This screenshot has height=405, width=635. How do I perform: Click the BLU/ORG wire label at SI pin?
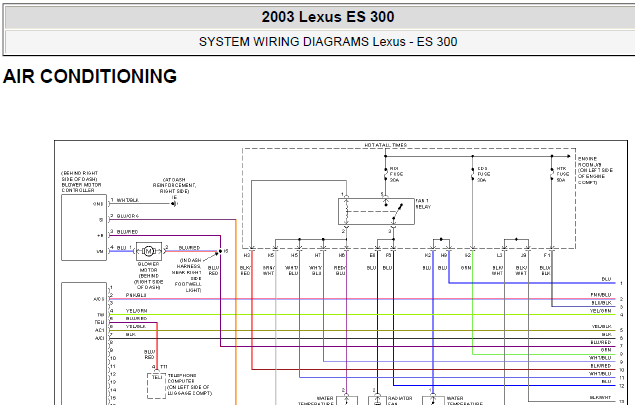(x=128, y=216)
